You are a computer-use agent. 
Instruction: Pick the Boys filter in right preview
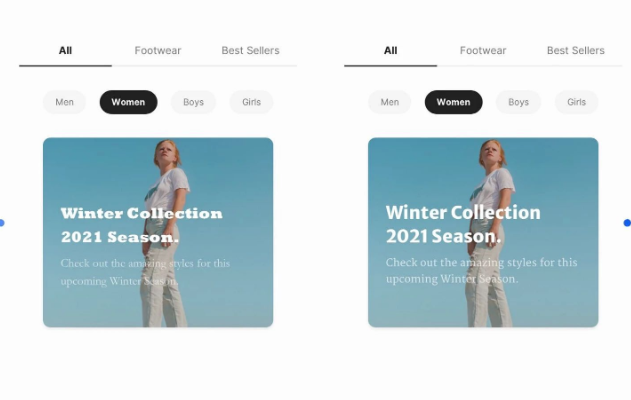(x=518, y=102)
